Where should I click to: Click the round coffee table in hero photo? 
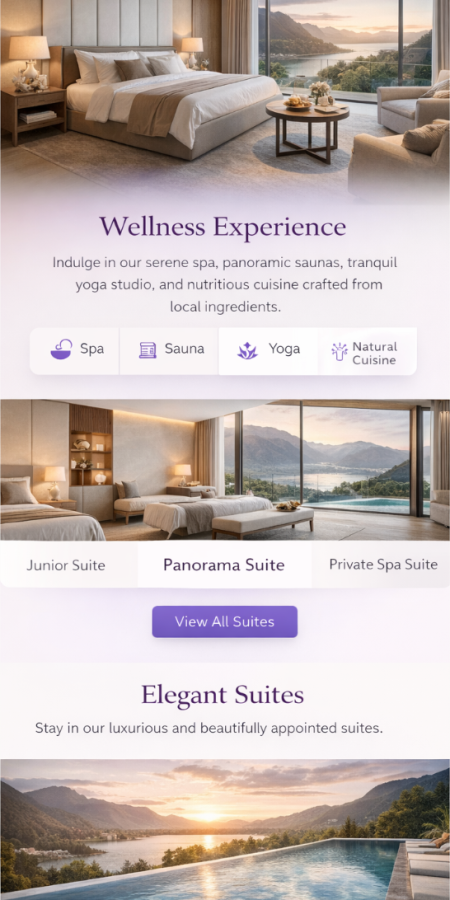tap(307, 127)
